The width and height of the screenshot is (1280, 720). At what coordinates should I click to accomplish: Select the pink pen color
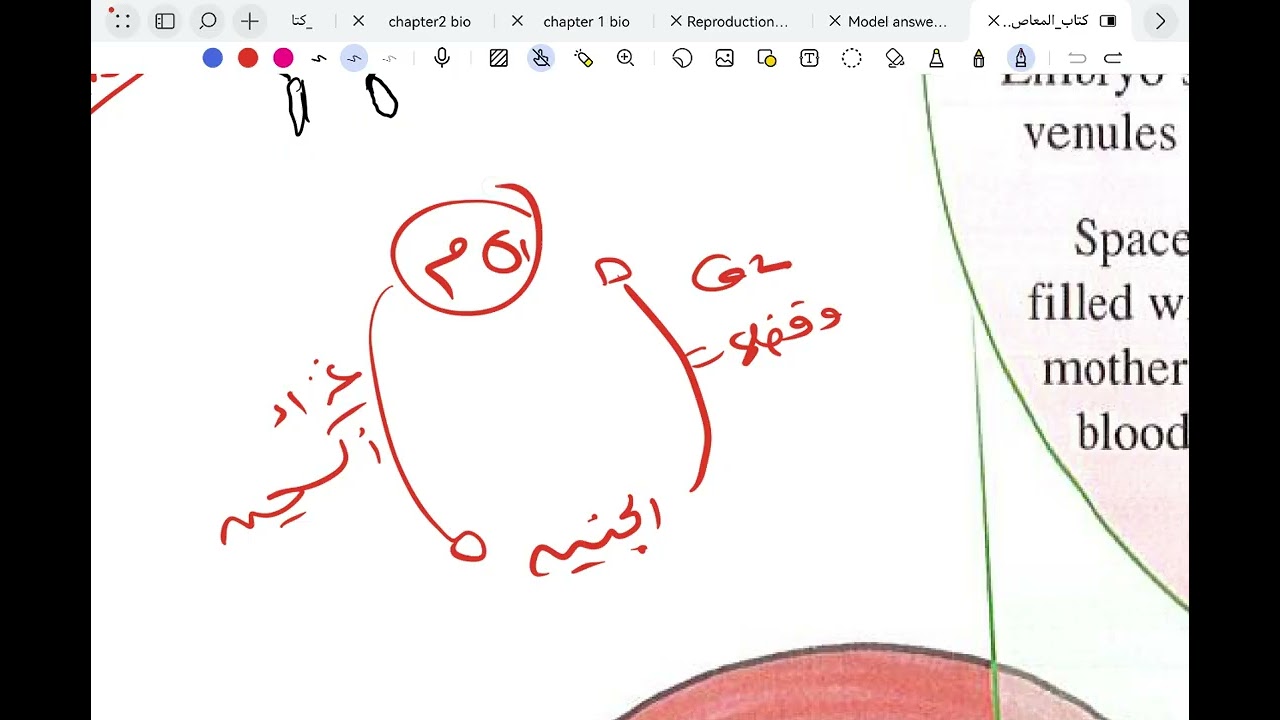coord(283,58)
